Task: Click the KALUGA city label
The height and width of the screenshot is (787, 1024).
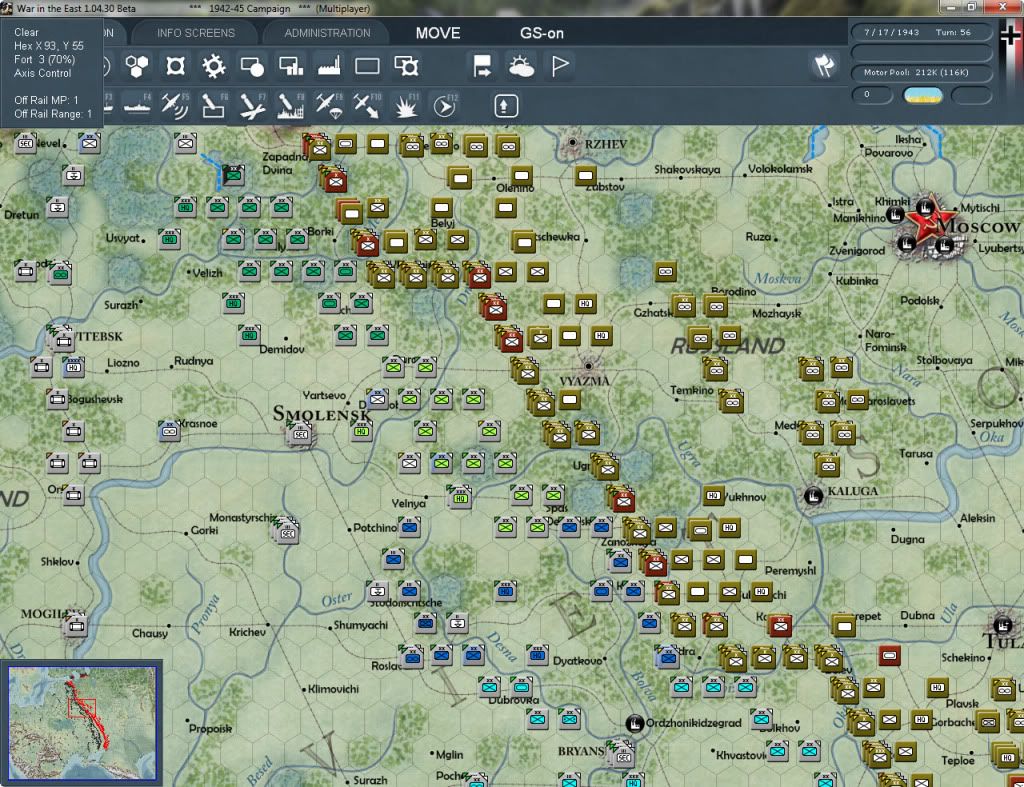Action: 853,491
